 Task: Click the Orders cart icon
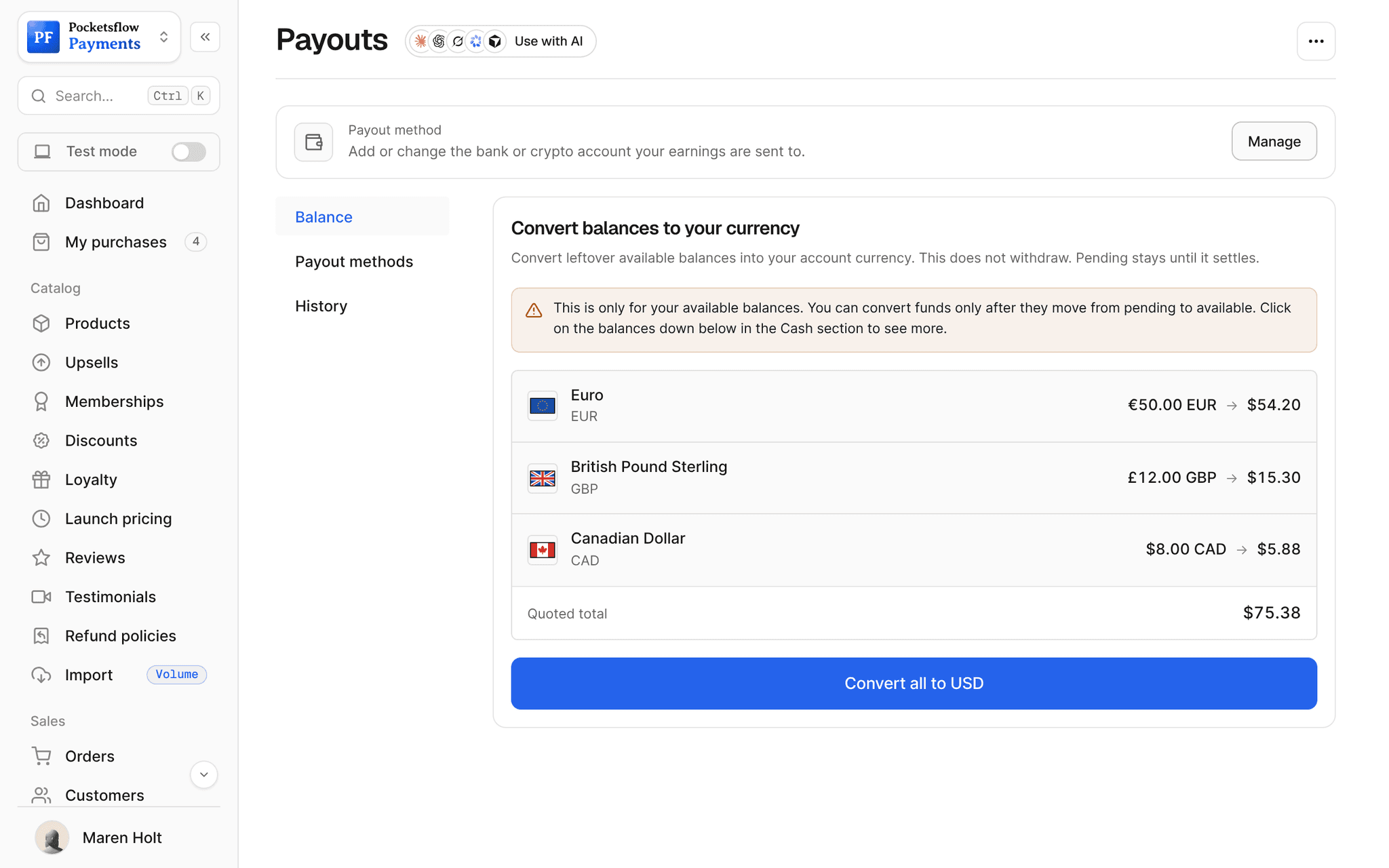41,756
